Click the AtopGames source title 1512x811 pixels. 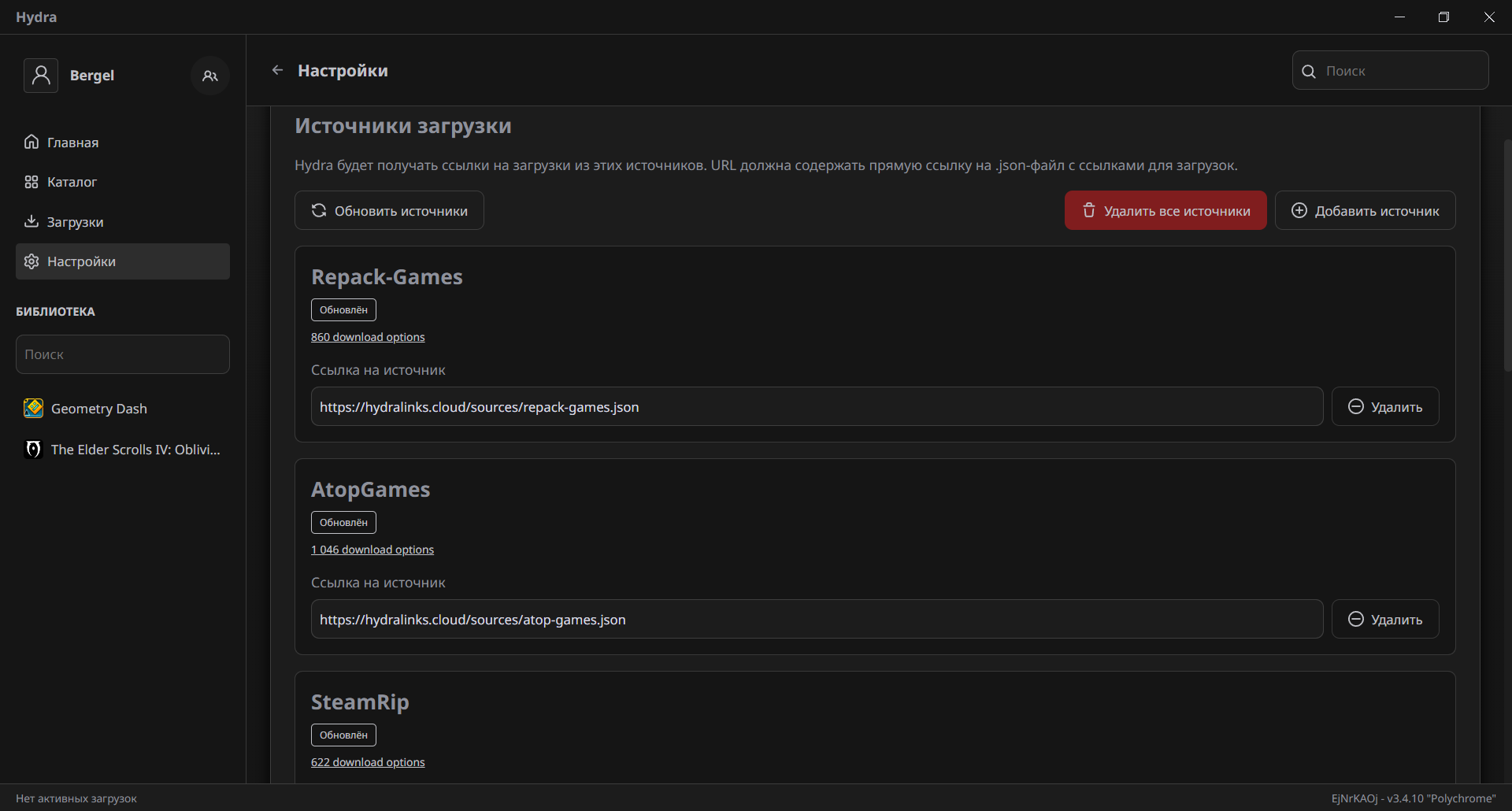370,490
